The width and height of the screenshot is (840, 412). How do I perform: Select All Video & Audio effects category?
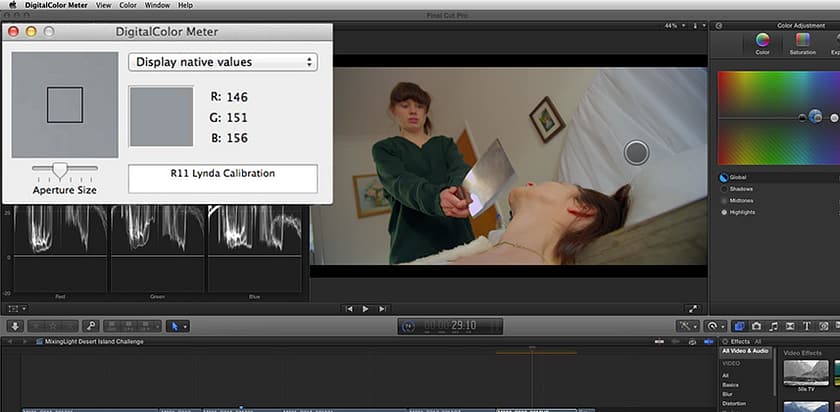tap(745, 351)
